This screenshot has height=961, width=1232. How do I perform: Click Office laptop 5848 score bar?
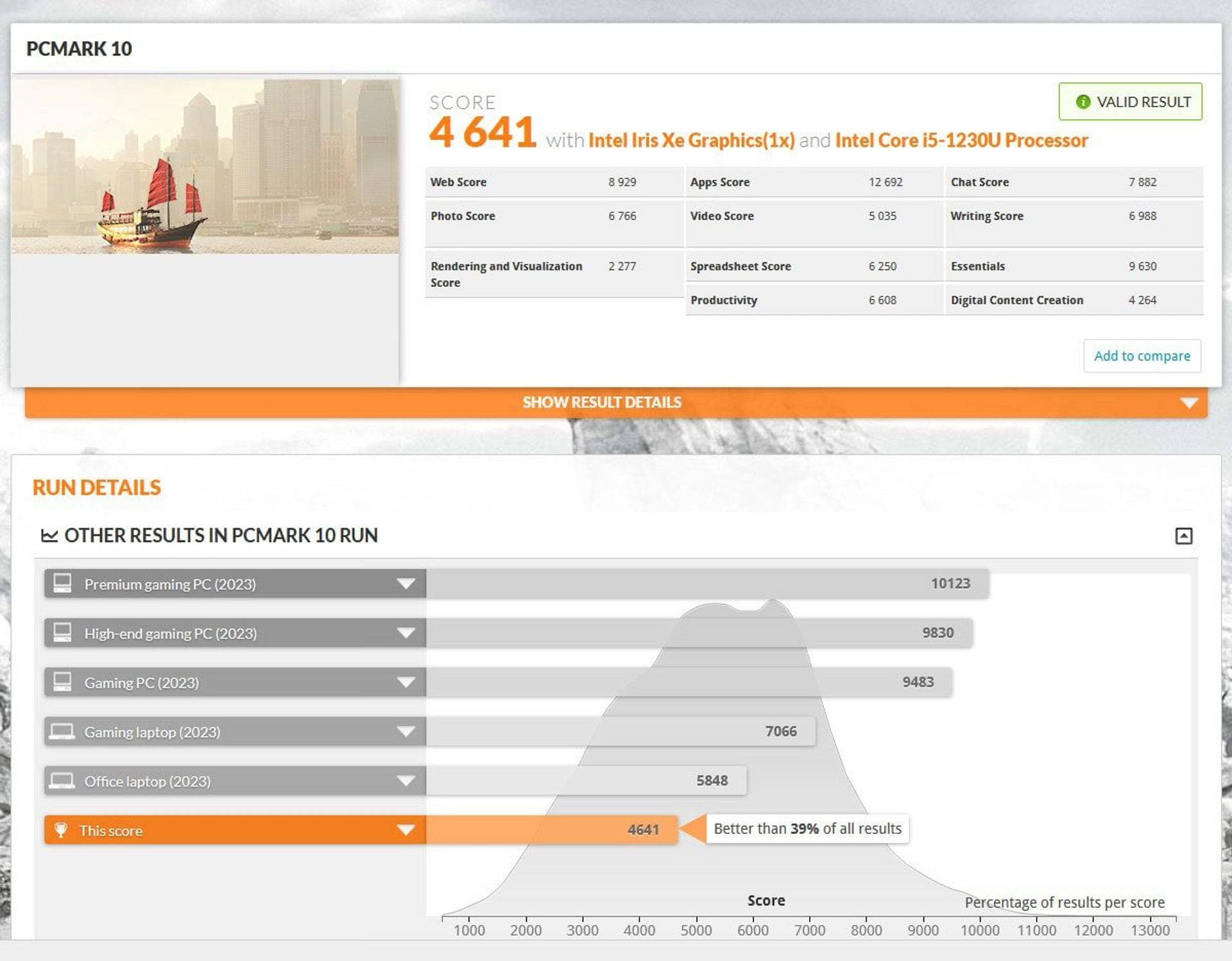coord(586,781)
